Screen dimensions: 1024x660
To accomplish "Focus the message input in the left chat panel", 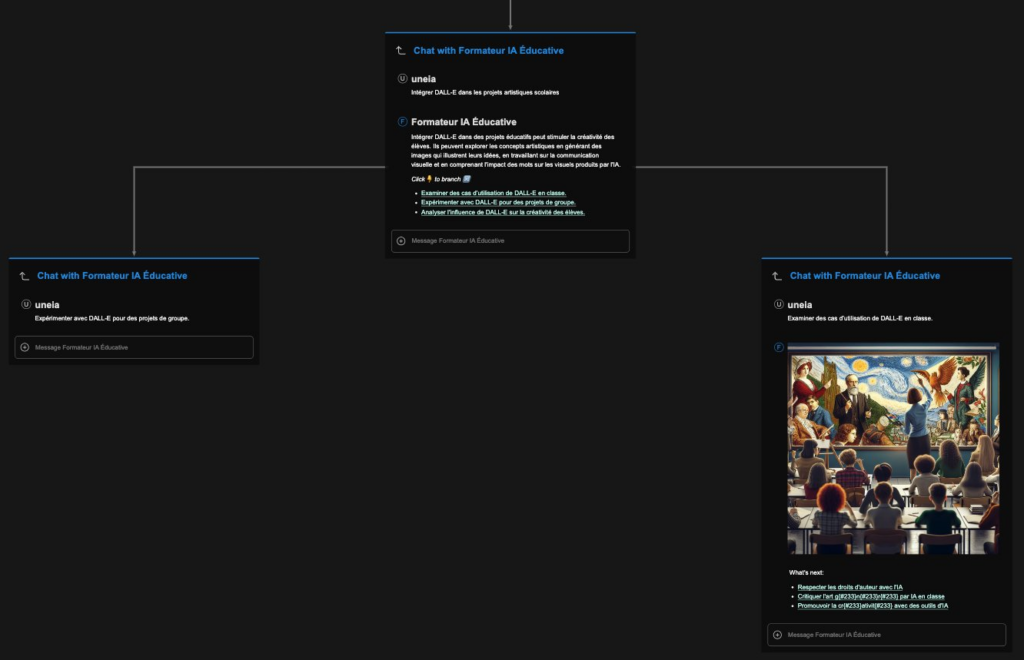I will pos(140,347).
